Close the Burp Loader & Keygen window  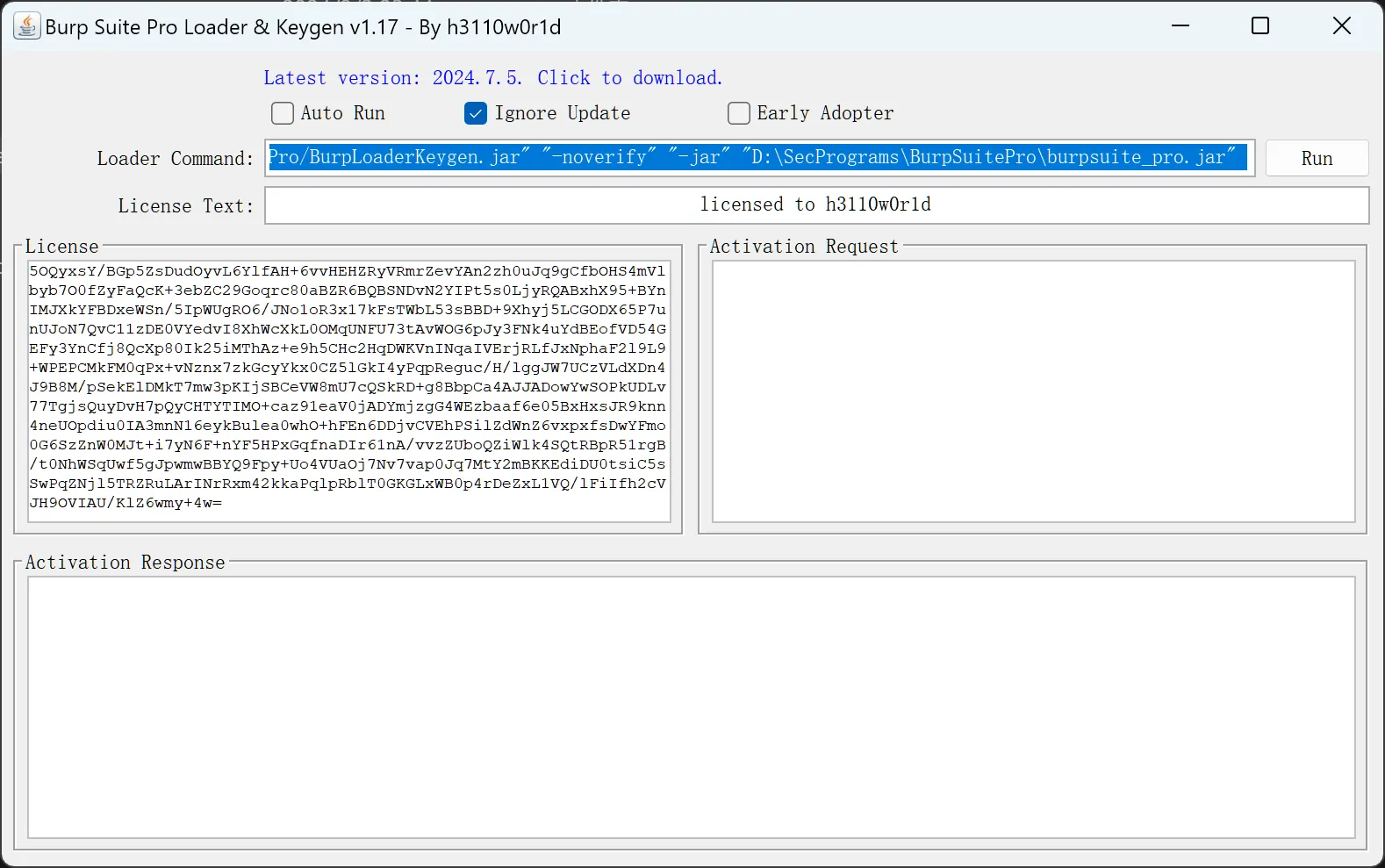click(1342, 26)
